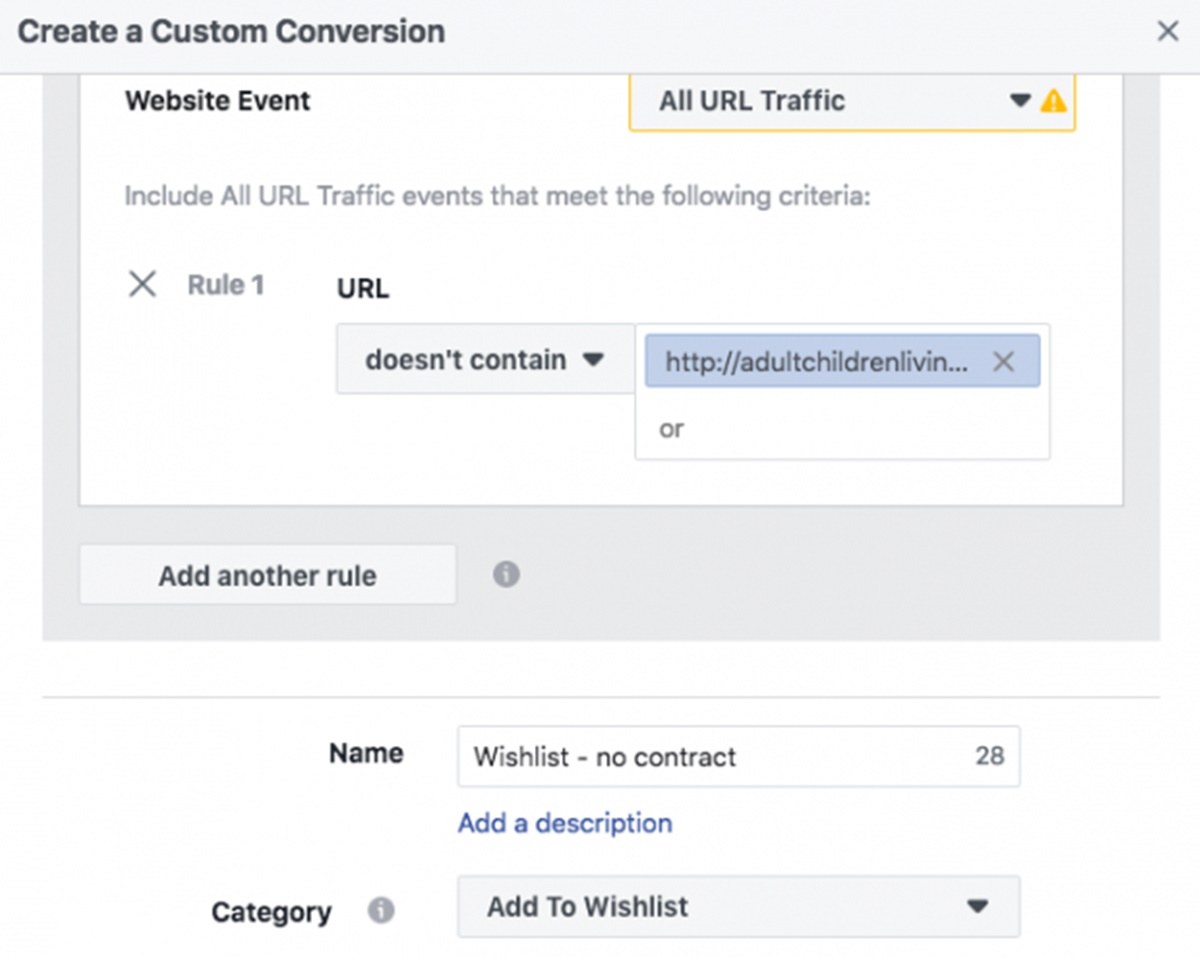
Task: Delete the adultchildrenlivin URL chip
Action: pos(1003,362)
